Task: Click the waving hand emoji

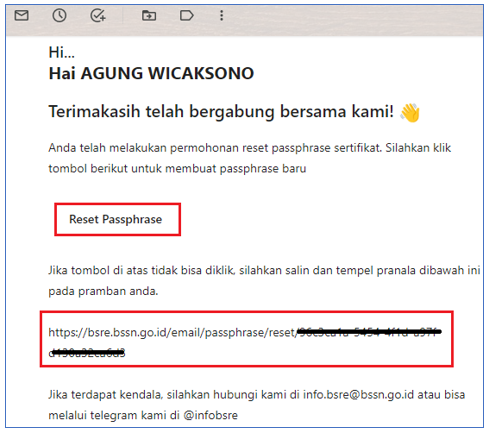Action: [410, 113]
